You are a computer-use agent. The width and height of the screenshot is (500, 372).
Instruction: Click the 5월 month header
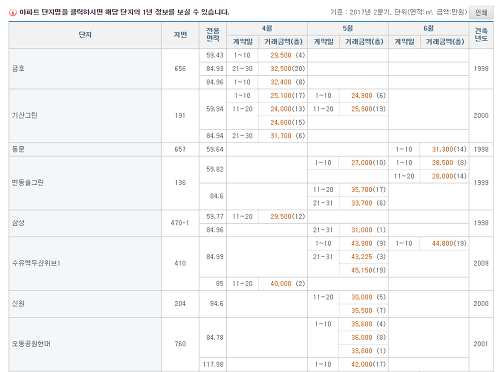pos(348,29)
